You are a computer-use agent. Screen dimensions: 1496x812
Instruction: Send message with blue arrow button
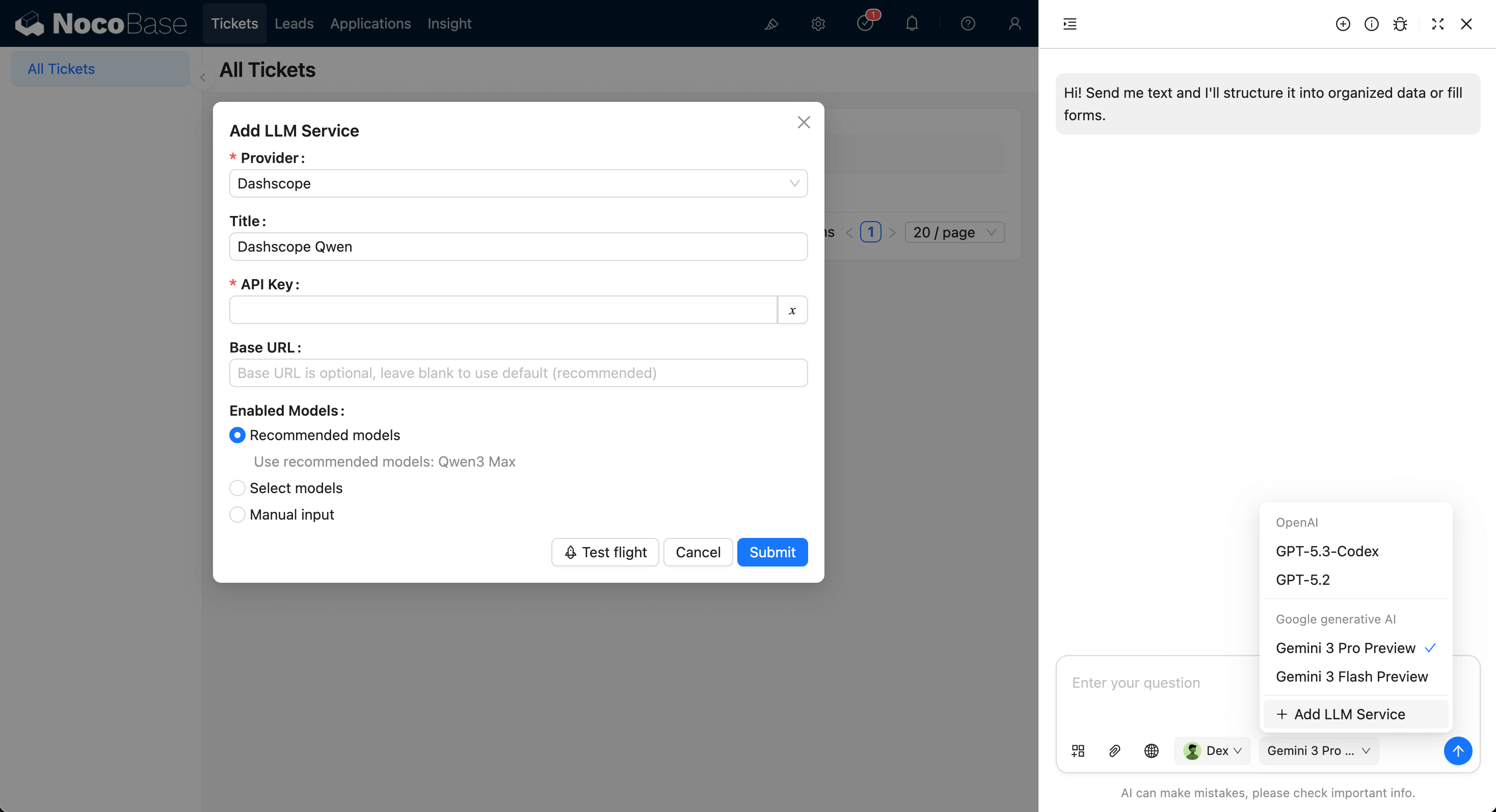pyautogui.click(x=1458, y=750)
